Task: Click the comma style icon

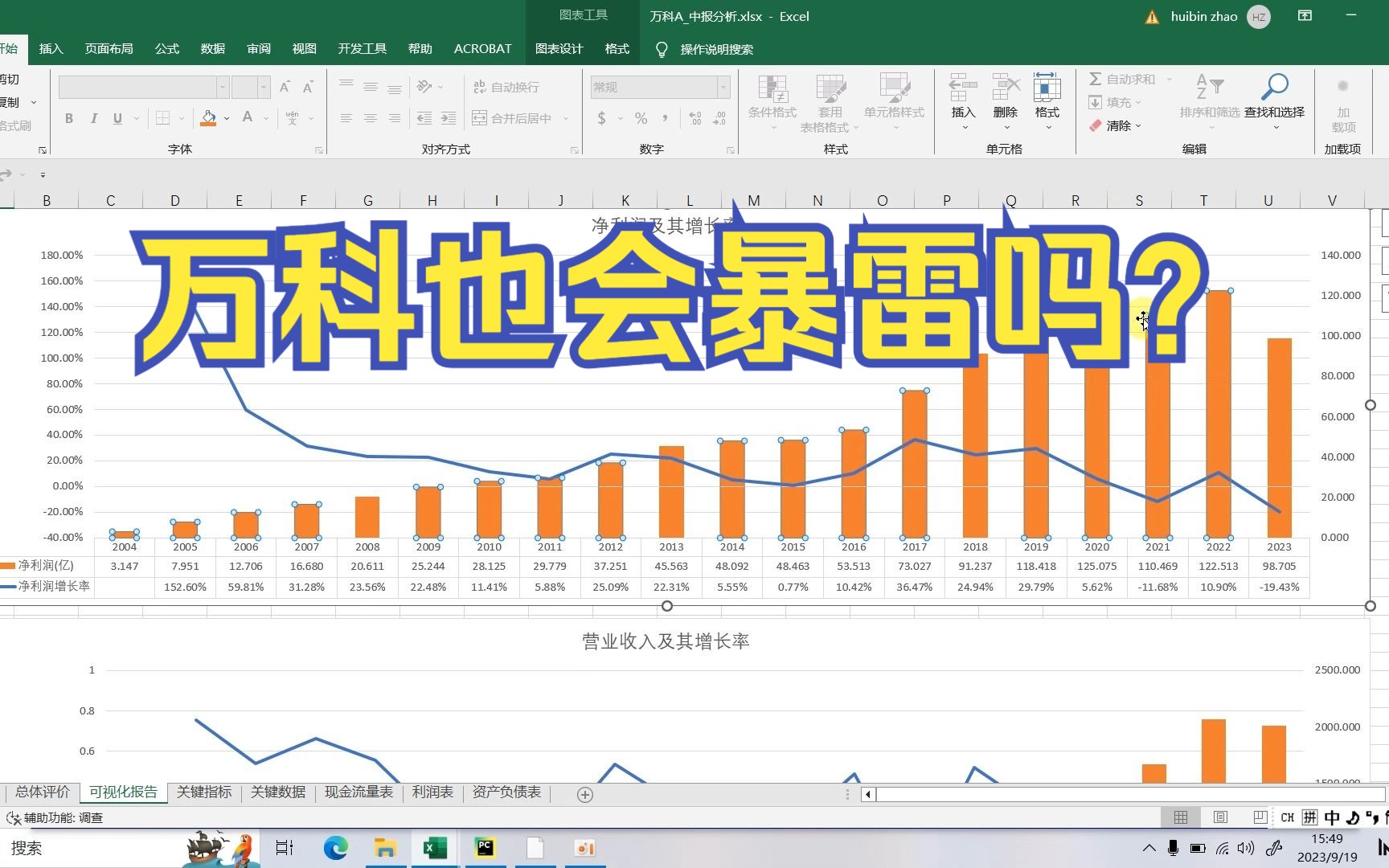Action: coord(665,118)
